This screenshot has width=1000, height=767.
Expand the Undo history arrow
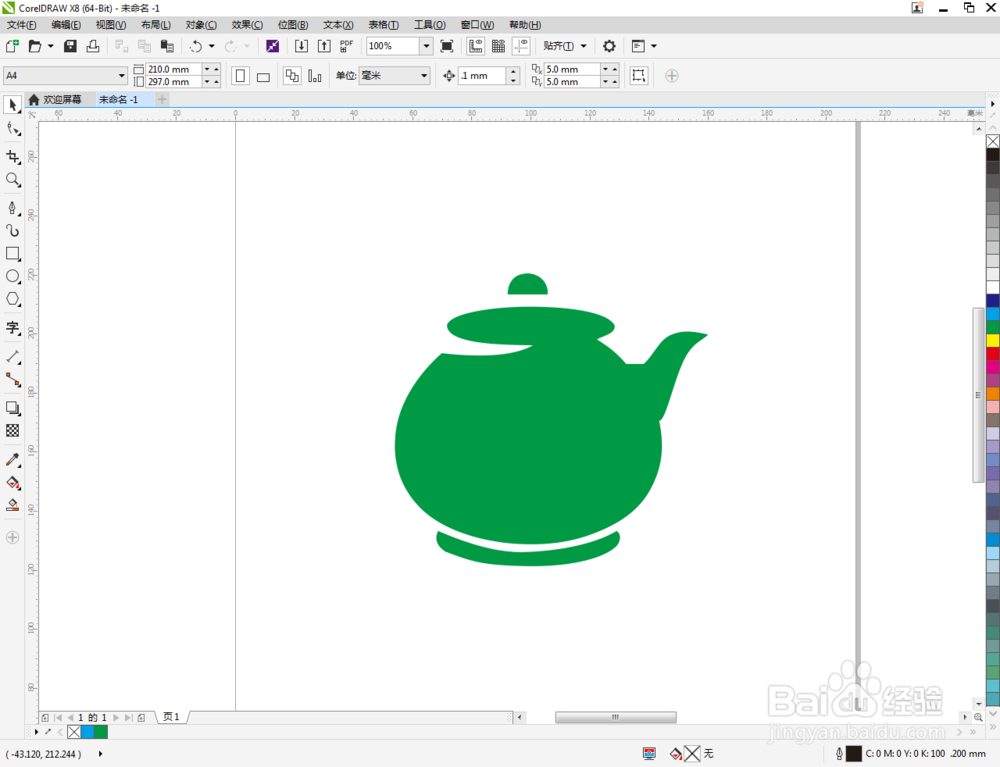[212, 46]
